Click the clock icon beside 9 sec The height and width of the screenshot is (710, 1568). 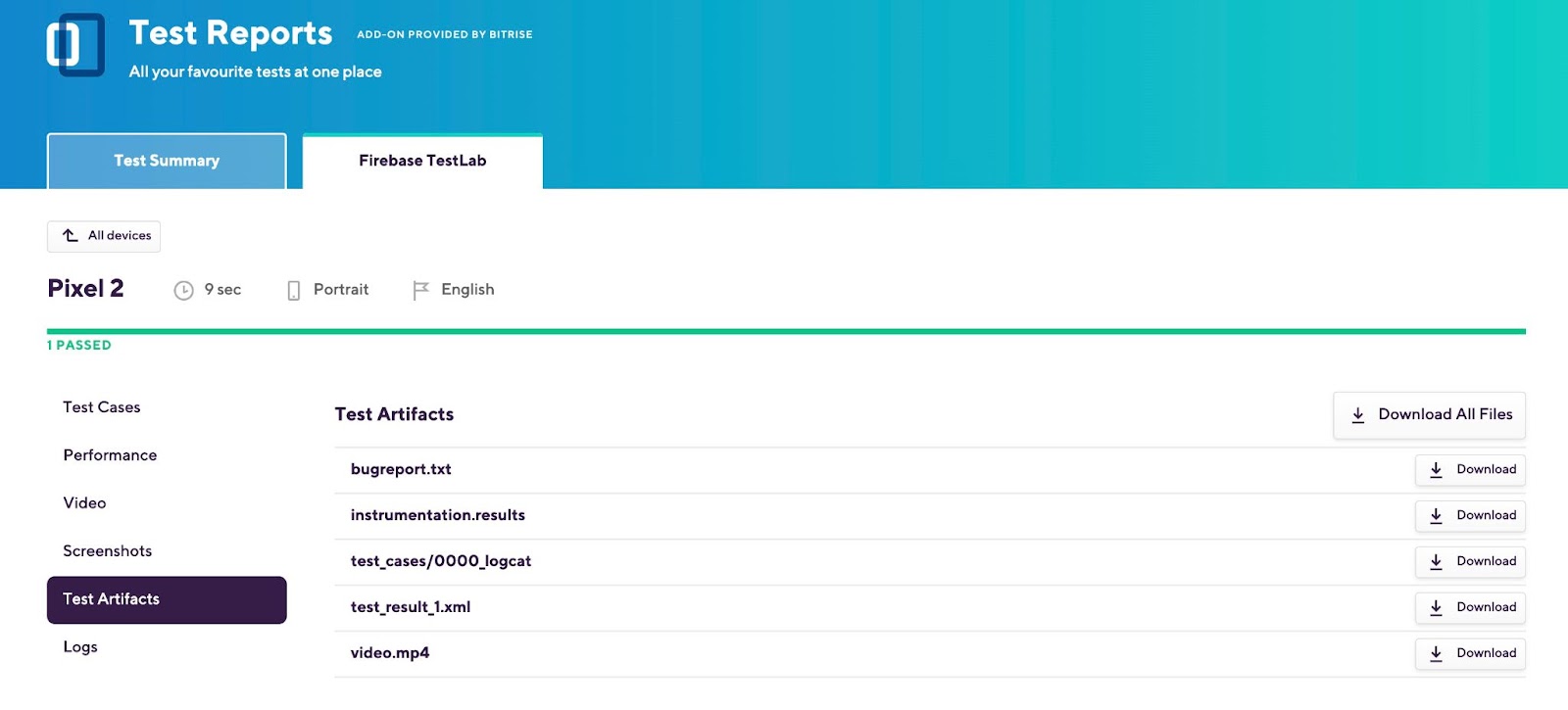(x=183, y=291)
